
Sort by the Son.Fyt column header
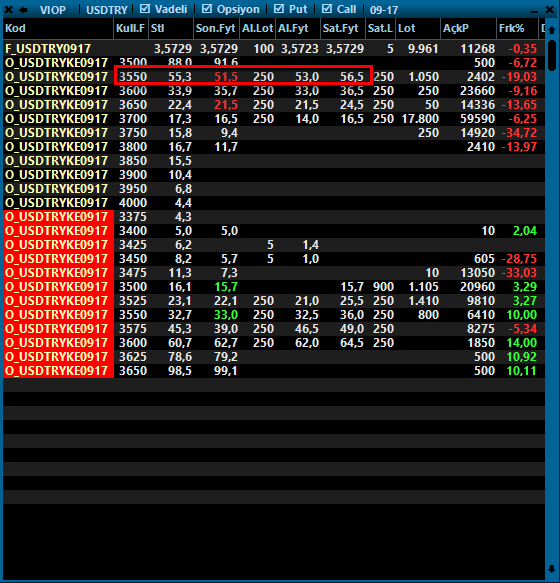pyautogui.click(x=216, y=28)
